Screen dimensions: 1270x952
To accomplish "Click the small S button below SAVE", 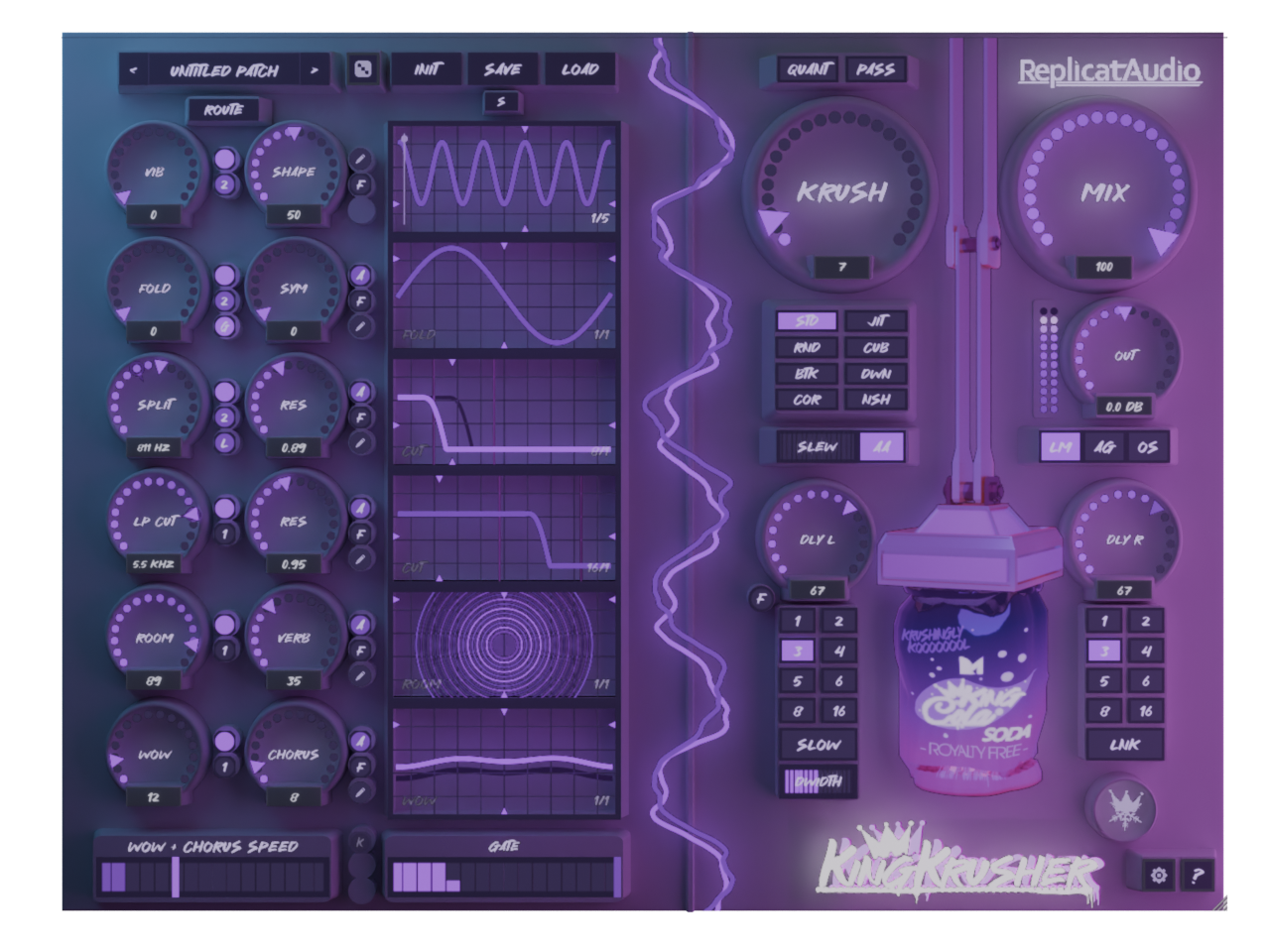I will [x=501, y=101].
